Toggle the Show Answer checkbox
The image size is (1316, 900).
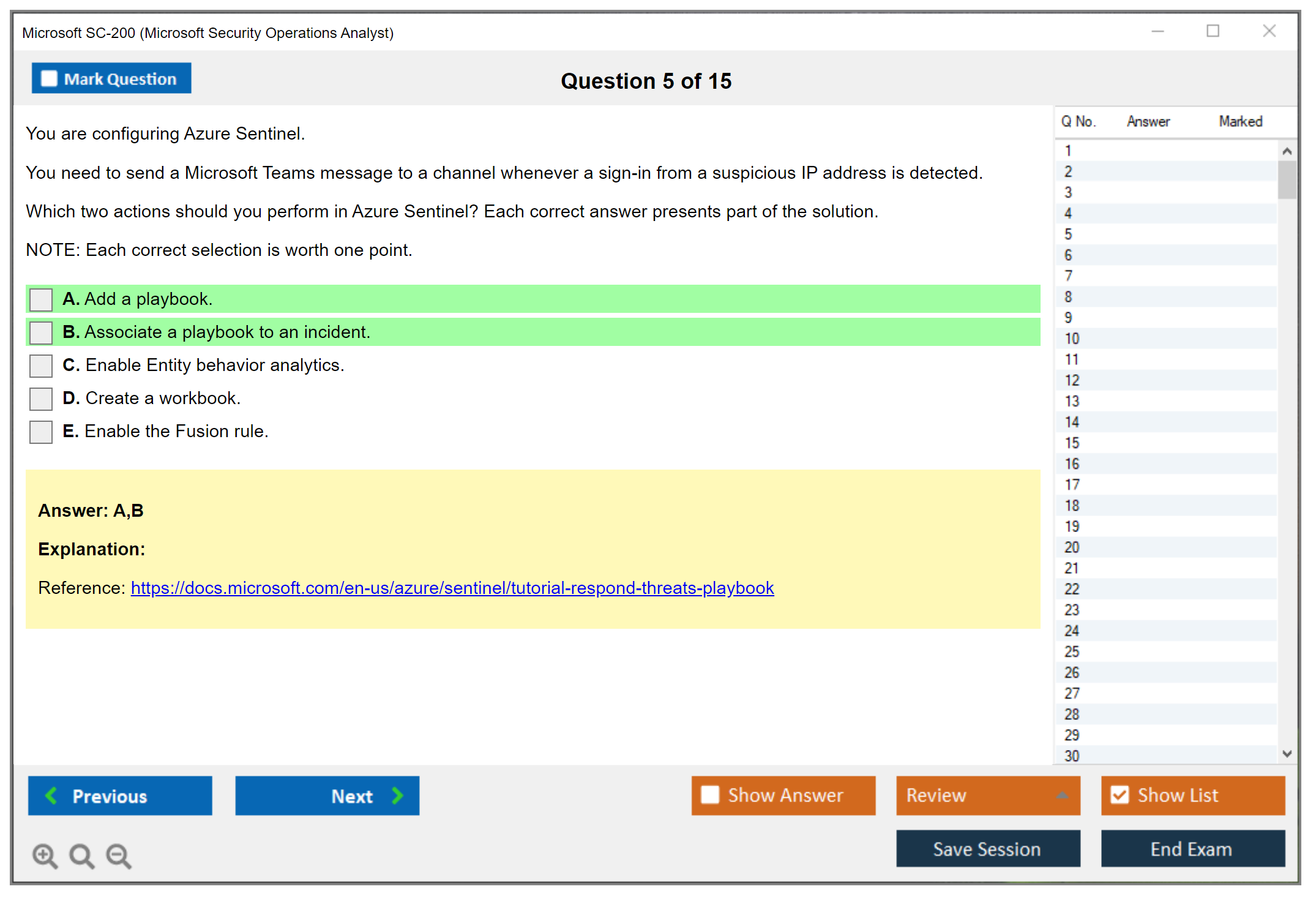point(710,795)
